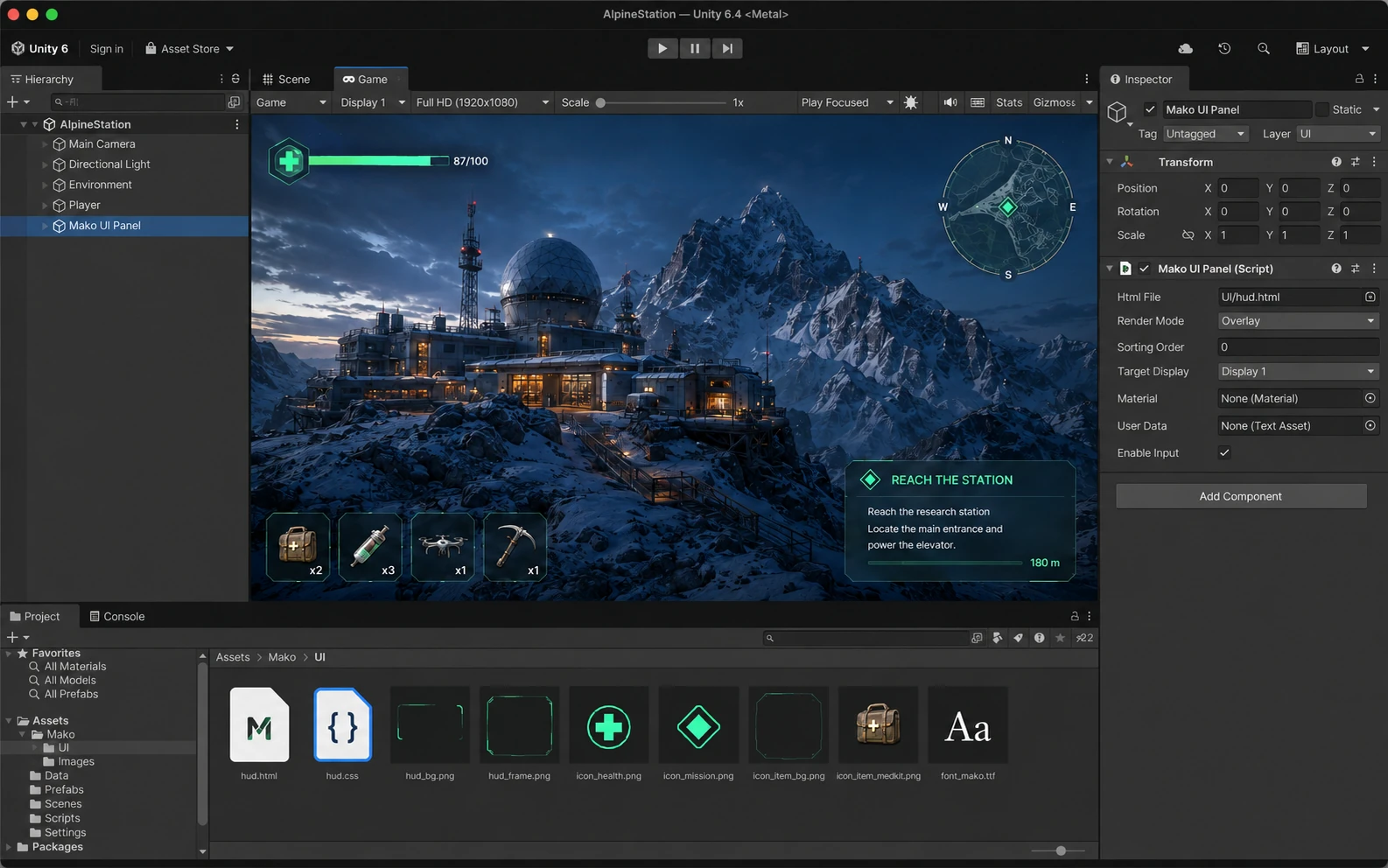Open the Target Display dropdown
The width and height of the screenshot is (1388, 868).
point(1298,372)
